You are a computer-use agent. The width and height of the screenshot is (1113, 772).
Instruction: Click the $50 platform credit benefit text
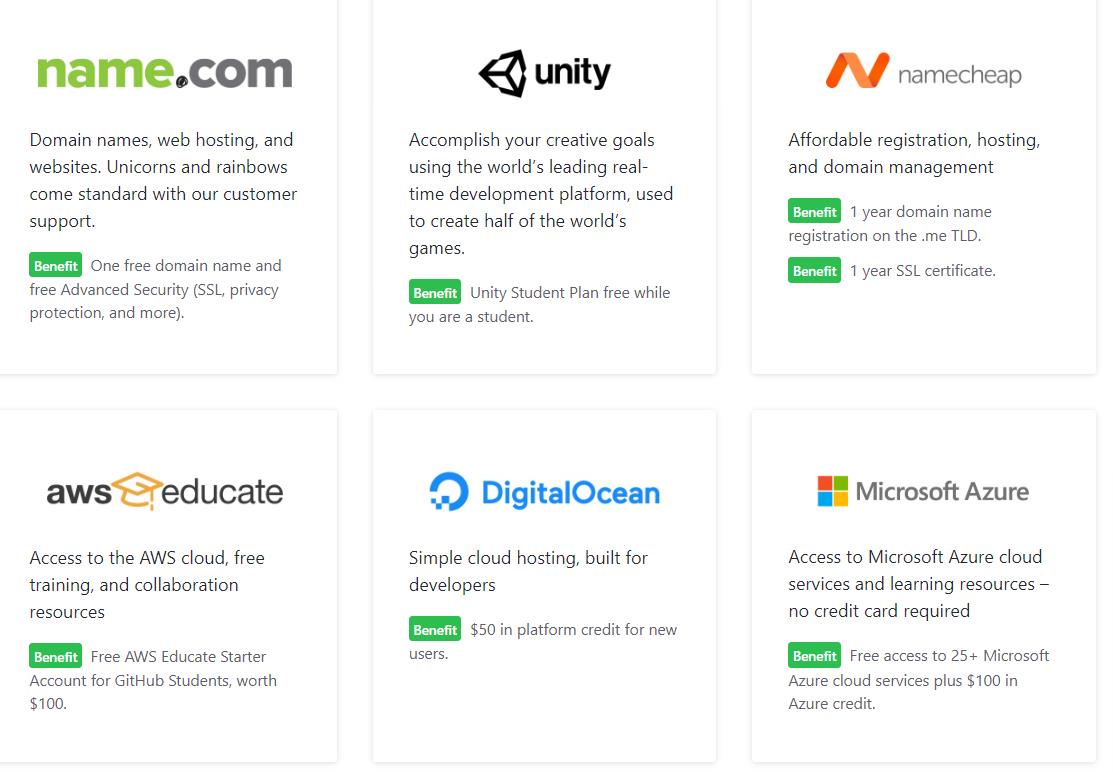(x=573, y=630)
